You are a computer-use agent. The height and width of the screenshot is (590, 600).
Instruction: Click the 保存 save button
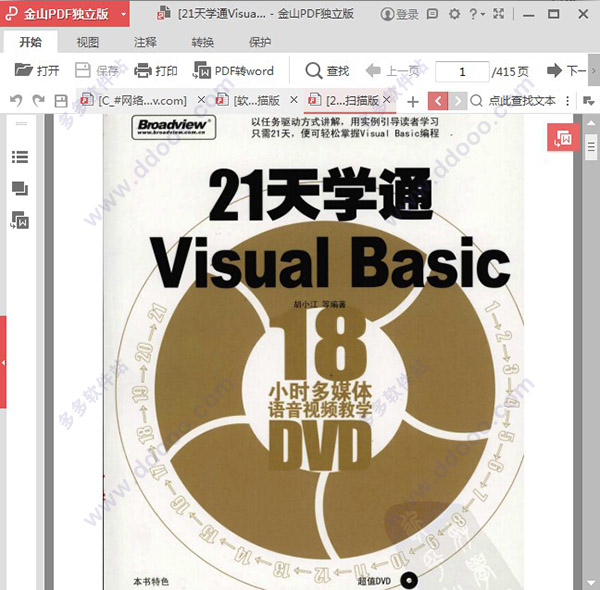click(96, 71)
